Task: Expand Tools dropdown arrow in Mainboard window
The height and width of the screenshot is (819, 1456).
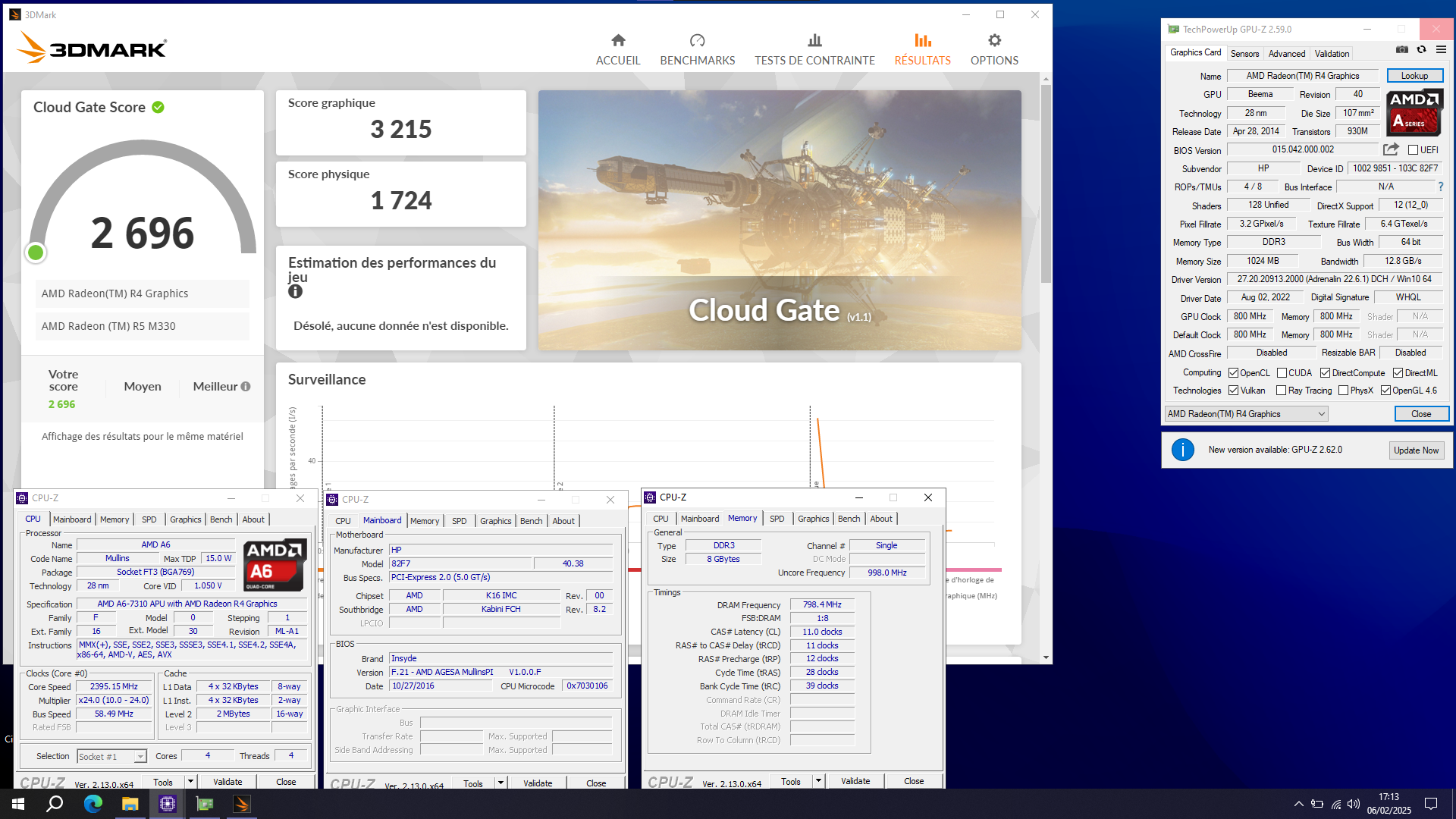Action: click(500, 783)
